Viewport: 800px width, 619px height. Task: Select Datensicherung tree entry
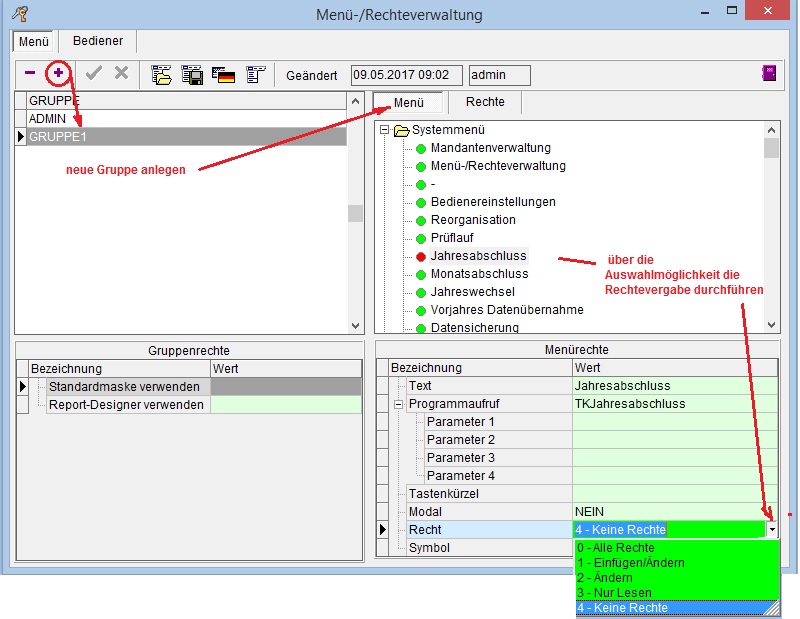pos(474,327)
